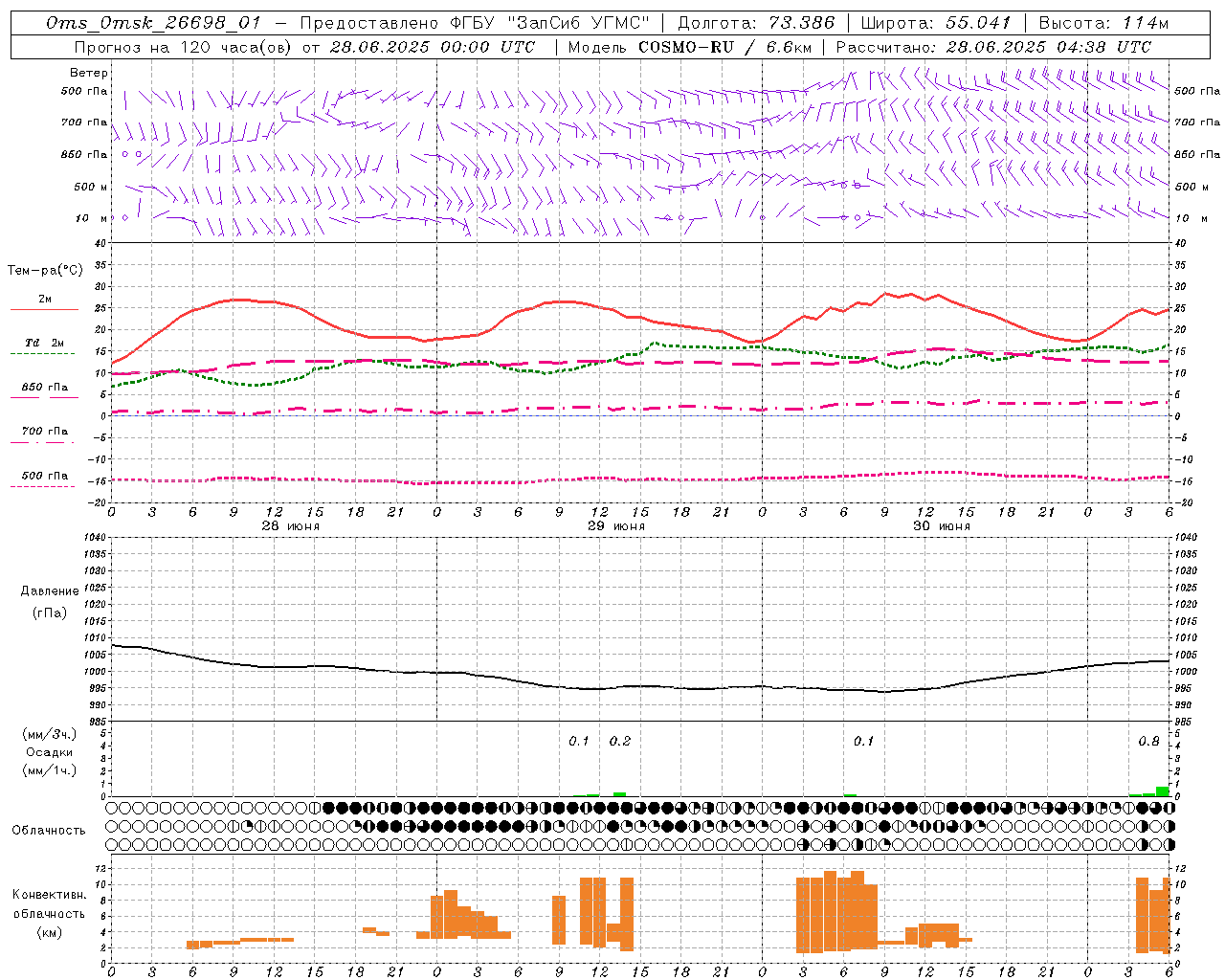Screen dimensions: 1225x980
Task: Click the 500 м wind level label on left
Action: (91, 187)
